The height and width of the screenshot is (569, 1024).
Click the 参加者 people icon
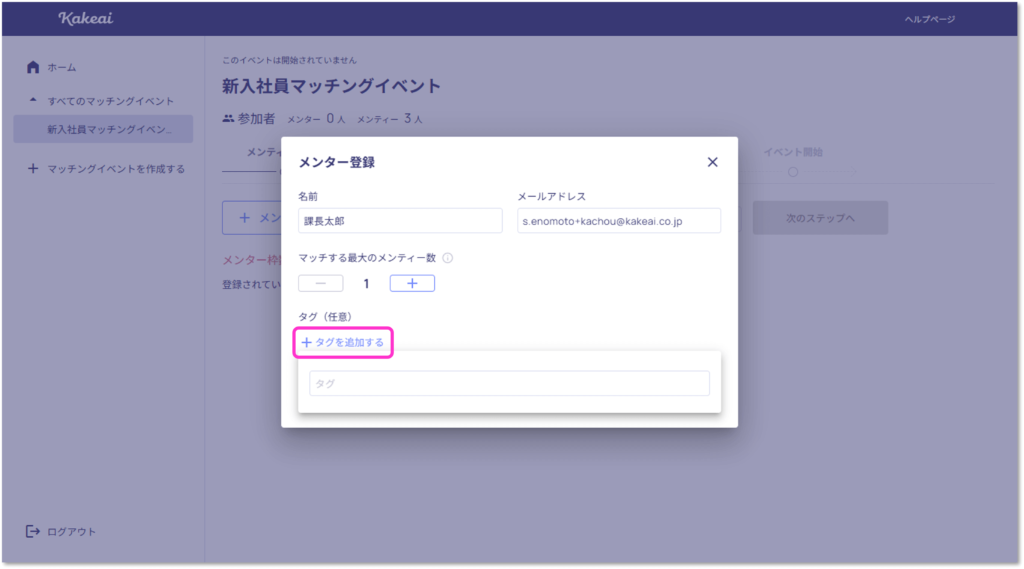tap(229, 119)
